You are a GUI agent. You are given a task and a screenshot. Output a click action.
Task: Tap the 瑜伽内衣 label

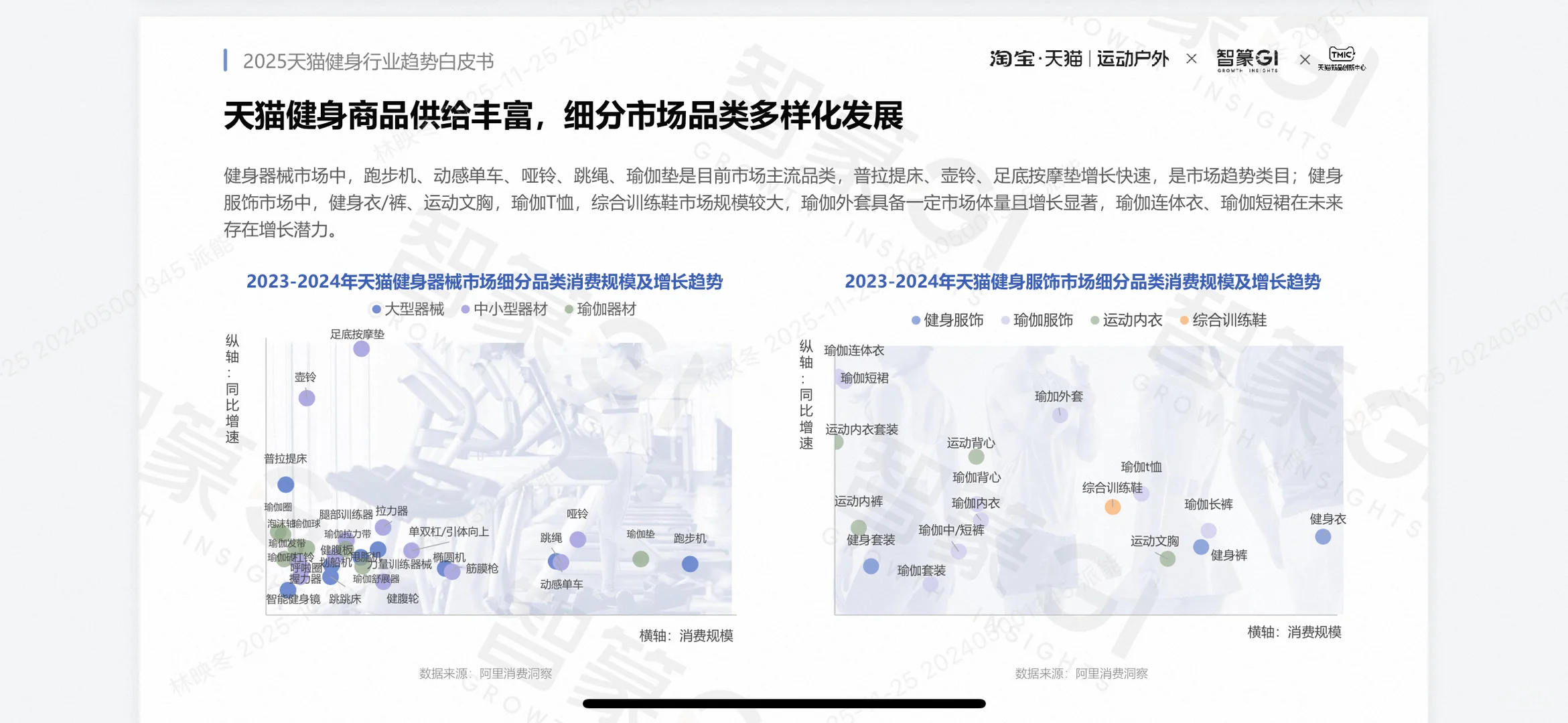click(975, 503)
